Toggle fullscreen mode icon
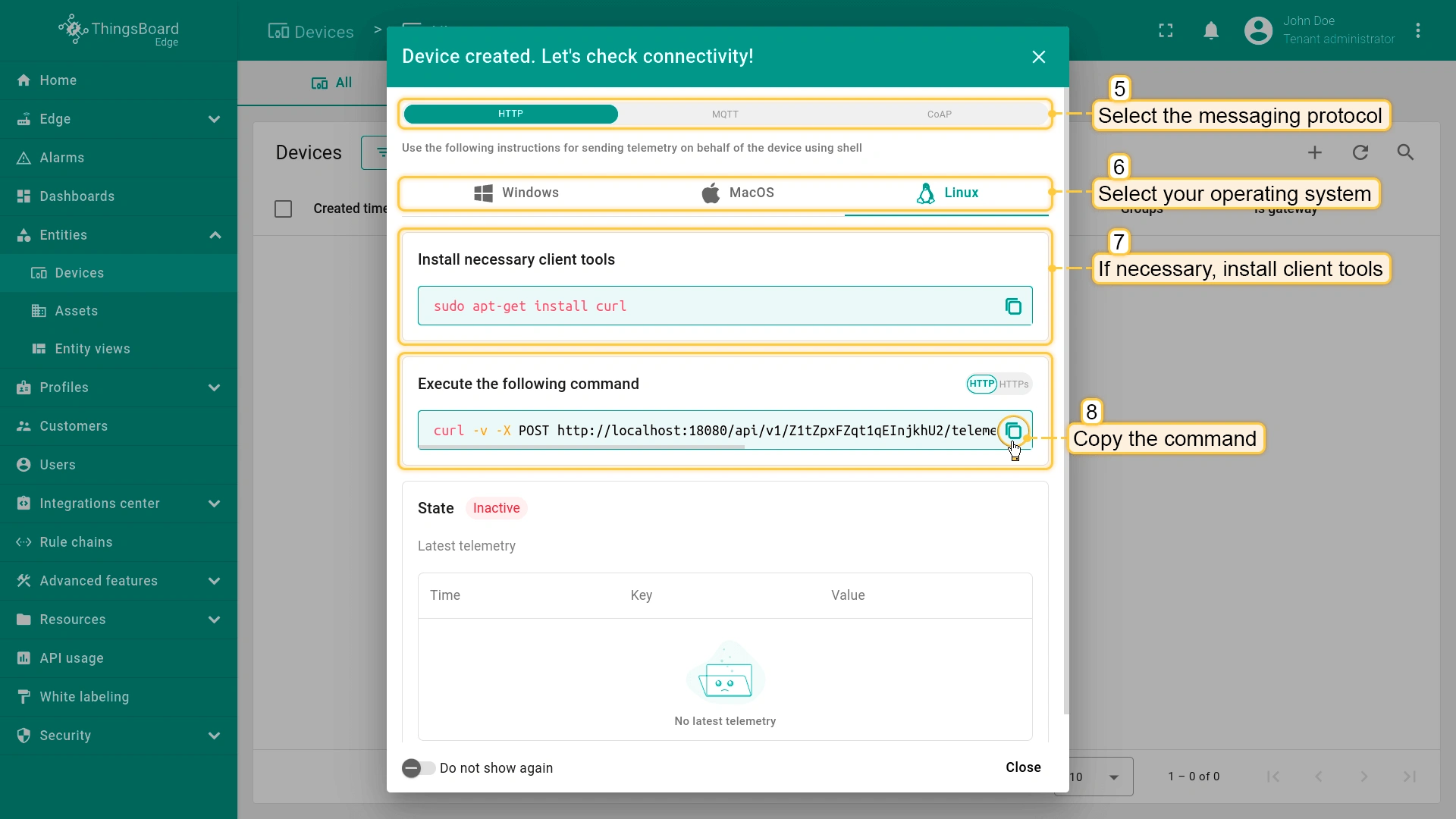This screenshot has height=819, width=1456. click(1166, 30)
